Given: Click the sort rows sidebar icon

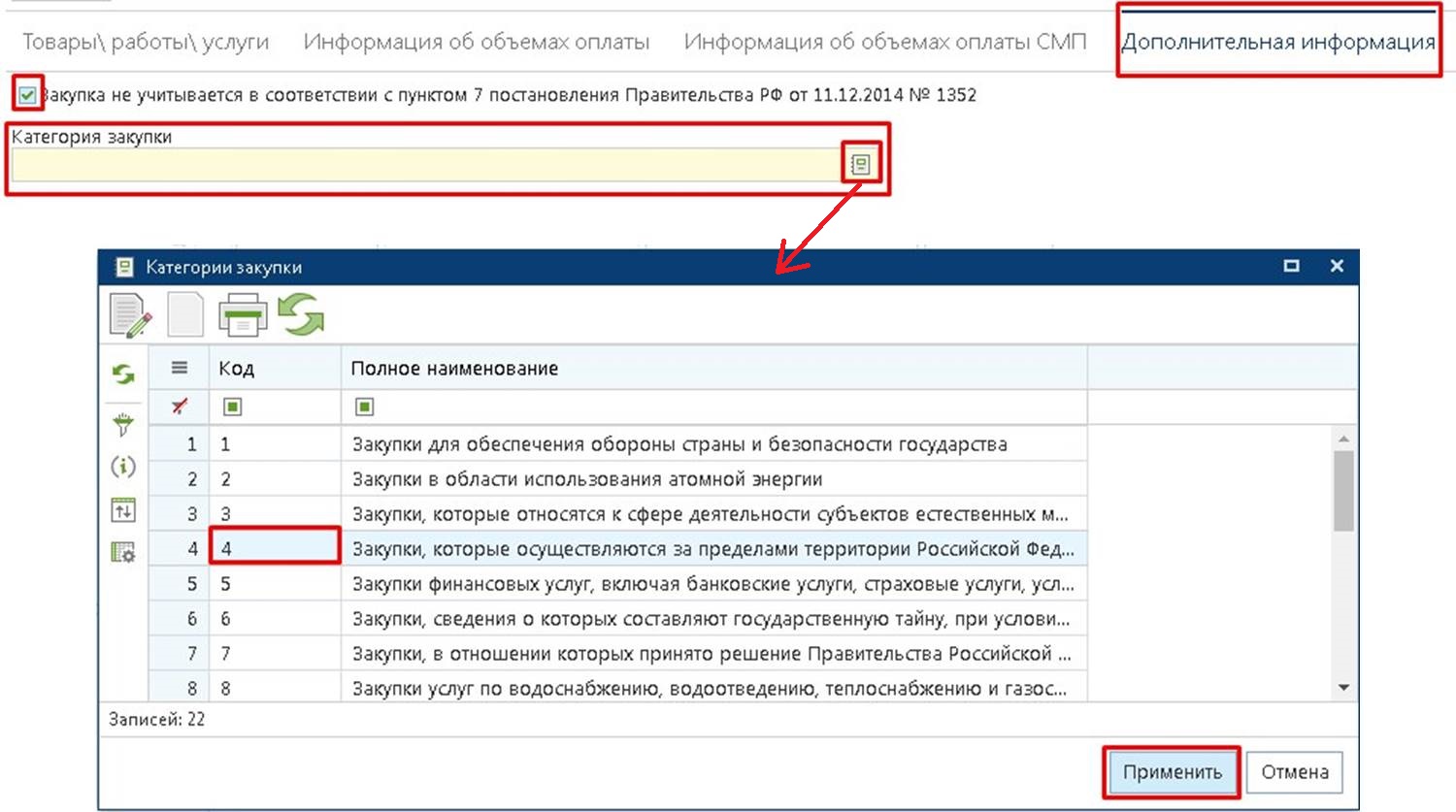Looking at the screenshot, I should point(123,509).
